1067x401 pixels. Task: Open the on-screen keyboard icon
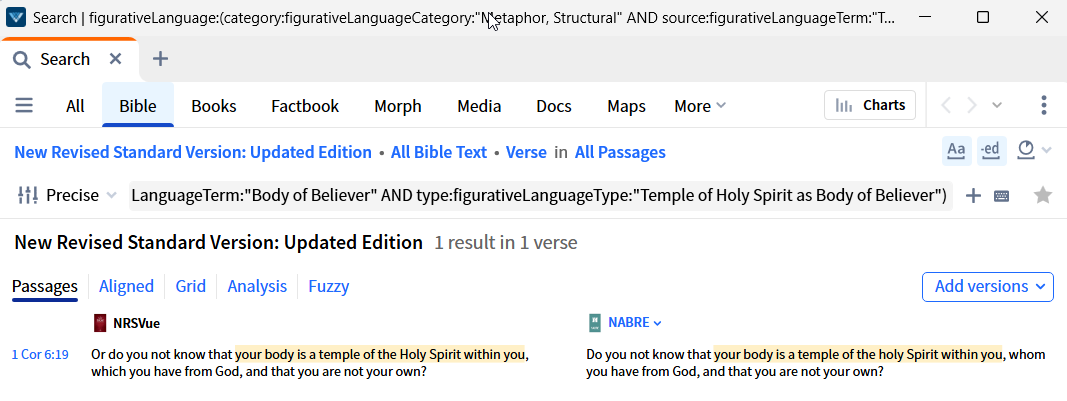tap(1001, 196)
